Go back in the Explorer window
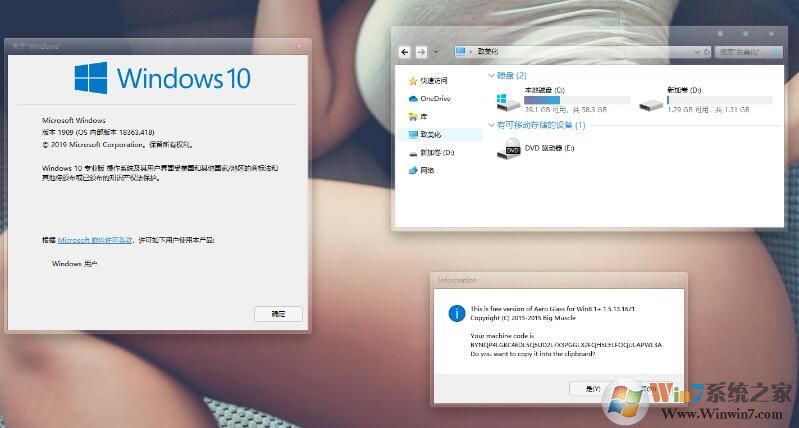This screenshot has height=428, width=799. [x=405, y=51]
